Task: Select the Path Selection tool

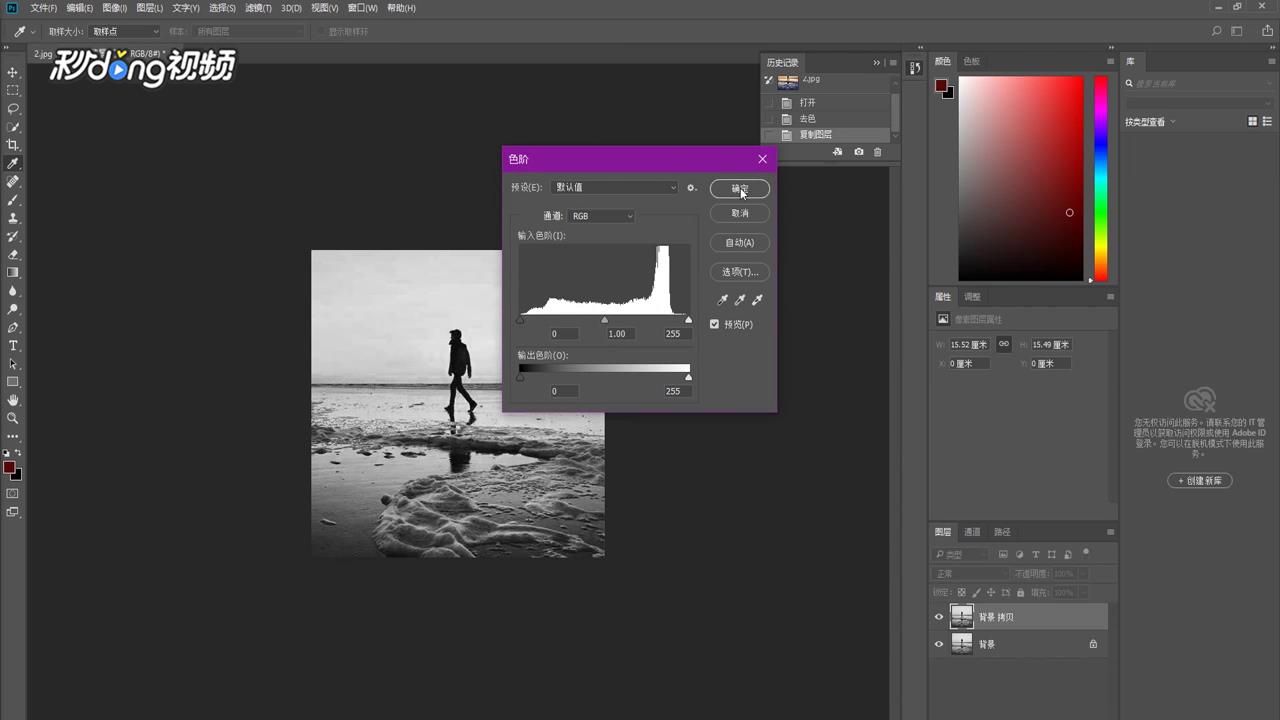Action: coord(13,364)
